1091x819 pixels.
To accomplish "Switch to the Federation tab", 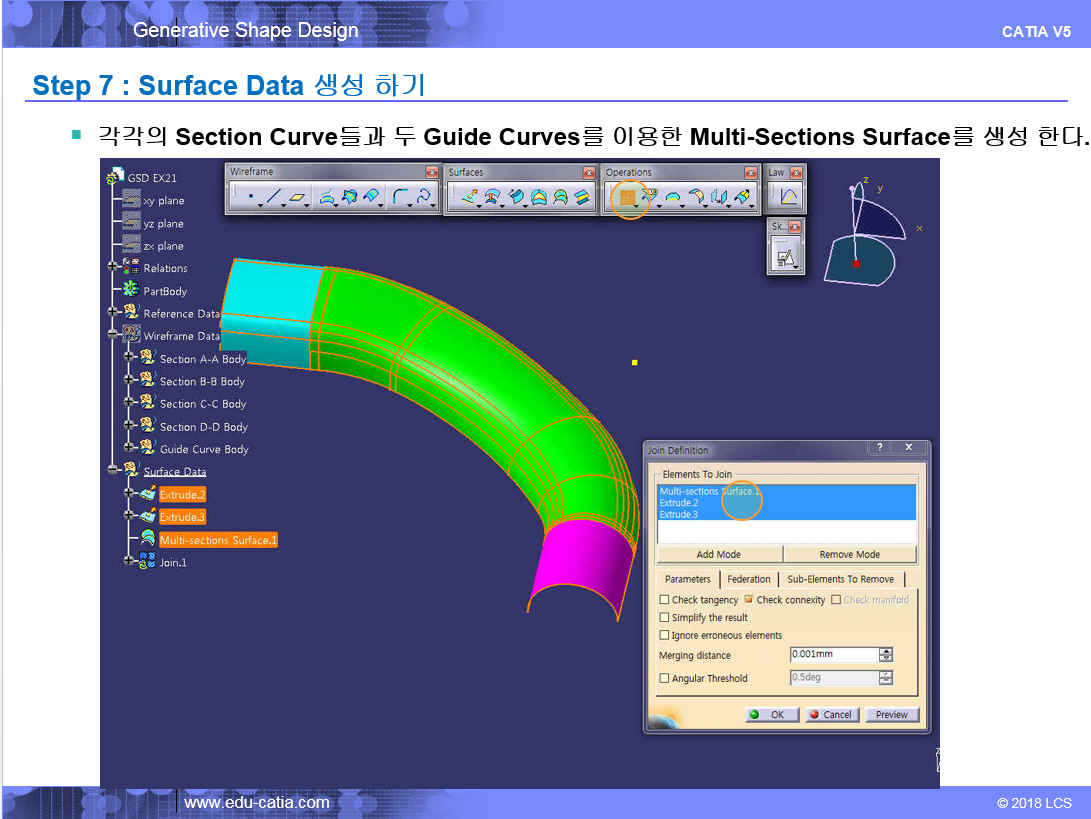I will (x=749, y=579).
